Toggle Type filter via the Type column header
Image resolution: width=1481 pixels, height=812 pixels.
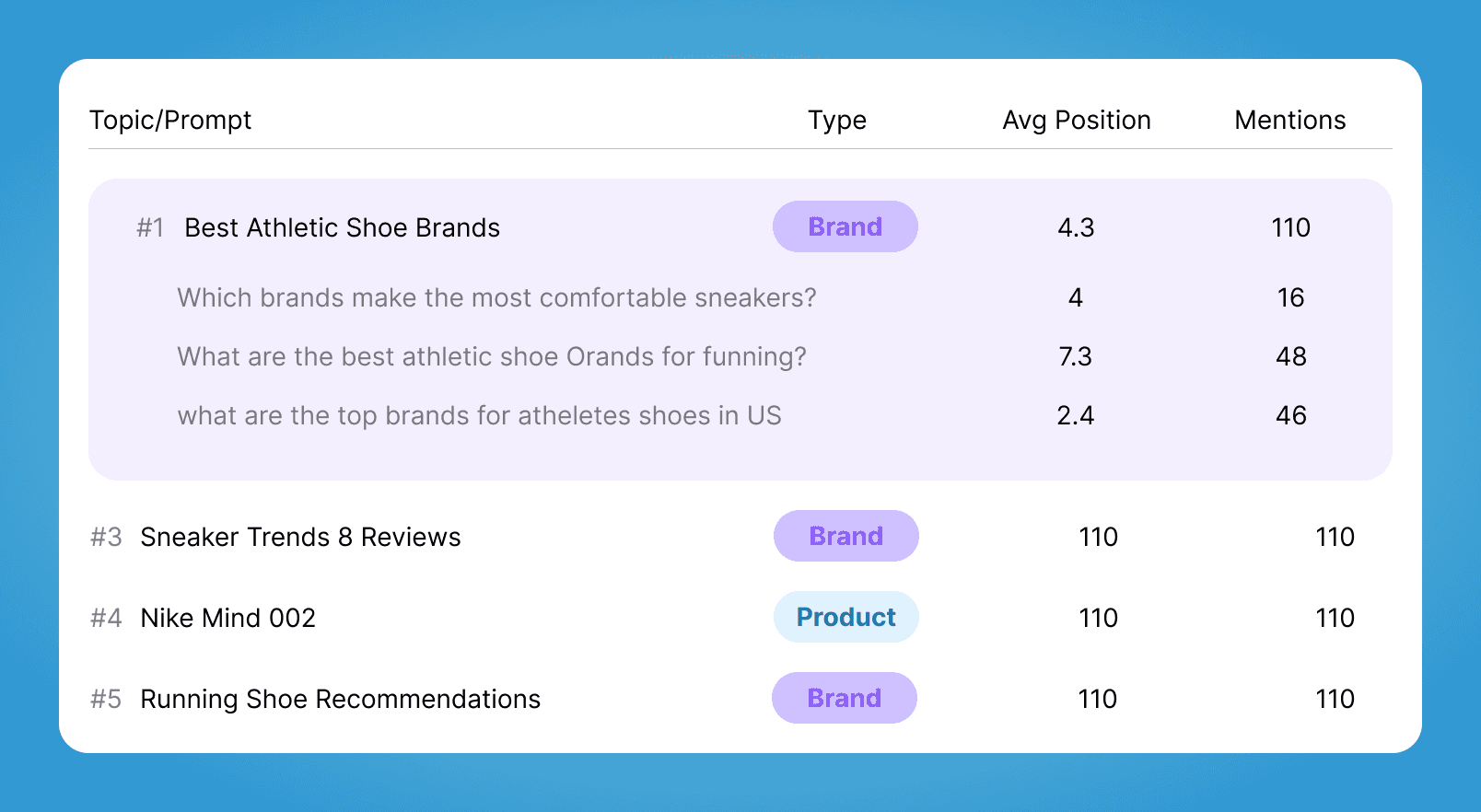836,120
